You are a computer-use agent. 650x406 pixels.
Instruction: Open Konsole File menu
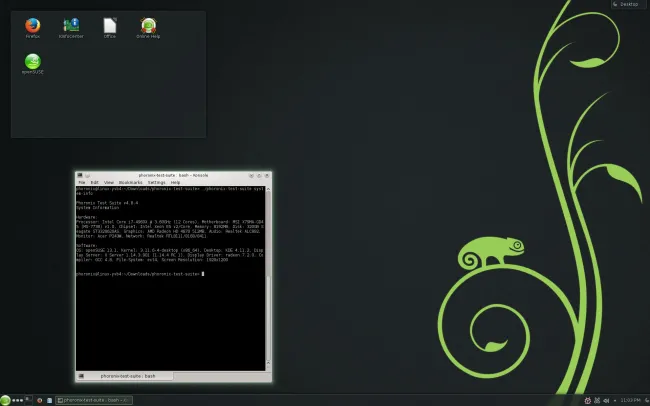(x=82, y=182)
